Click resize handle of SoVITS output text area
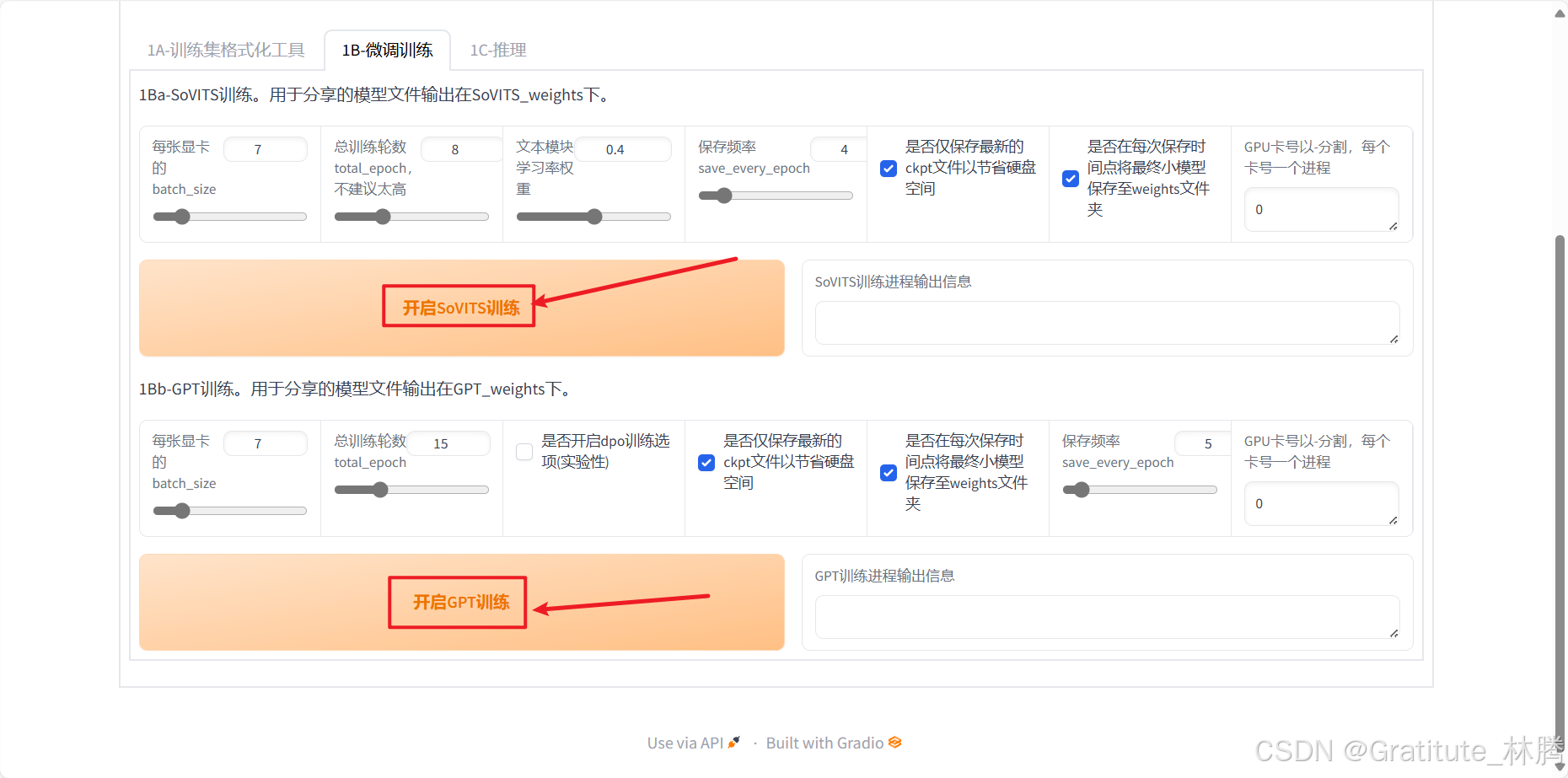 pos(1393,339)
